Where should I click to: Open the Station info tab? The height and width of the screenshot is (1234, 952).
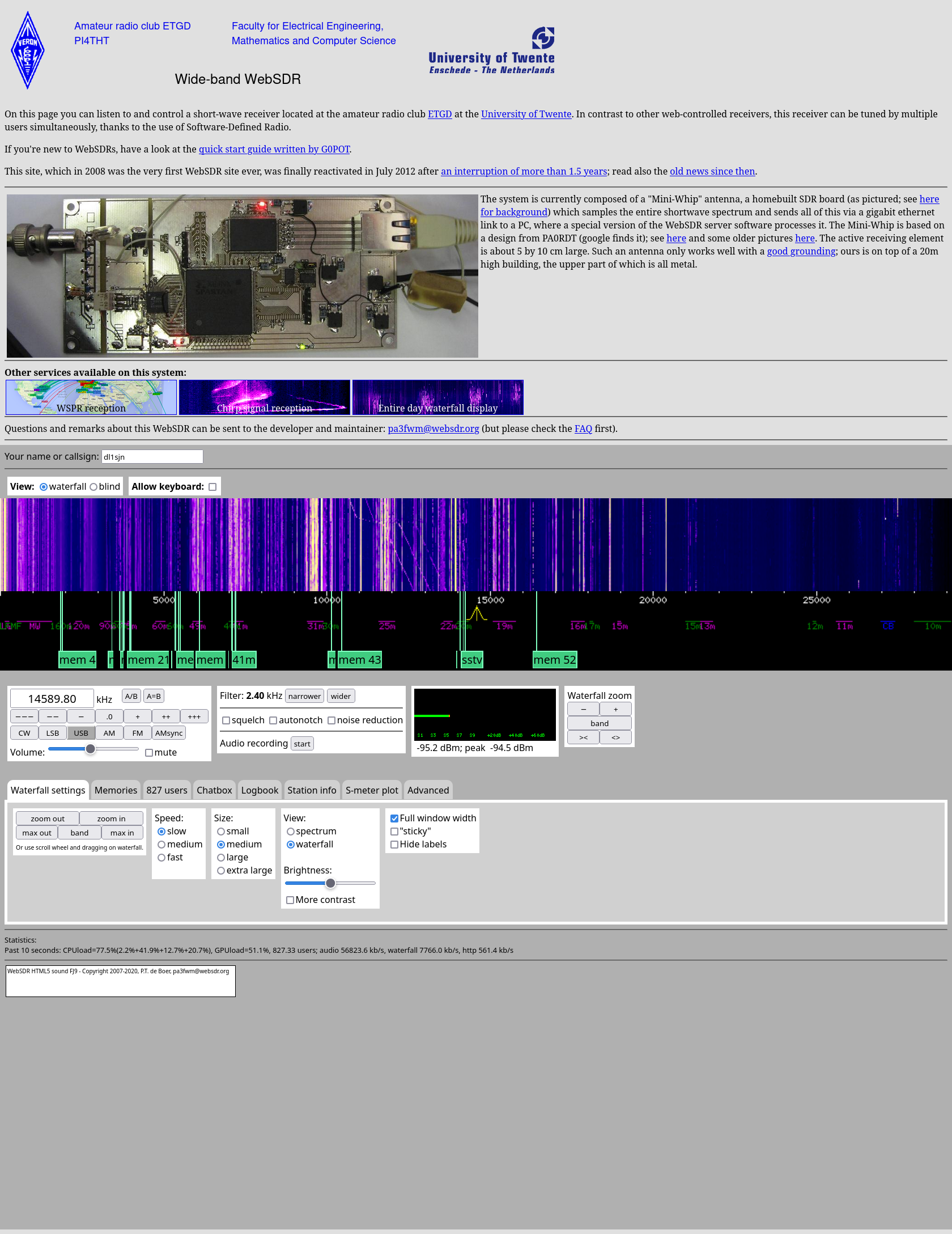click(x=312, y=790)
